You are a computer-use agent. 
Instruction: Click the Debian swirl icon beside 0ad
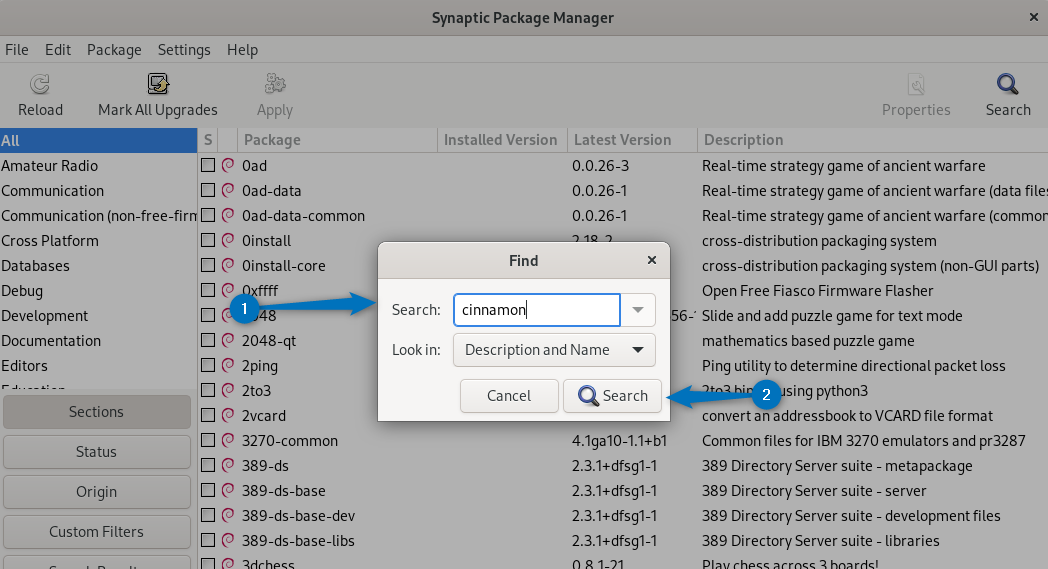pyautogui.click(x=228, y=165)
